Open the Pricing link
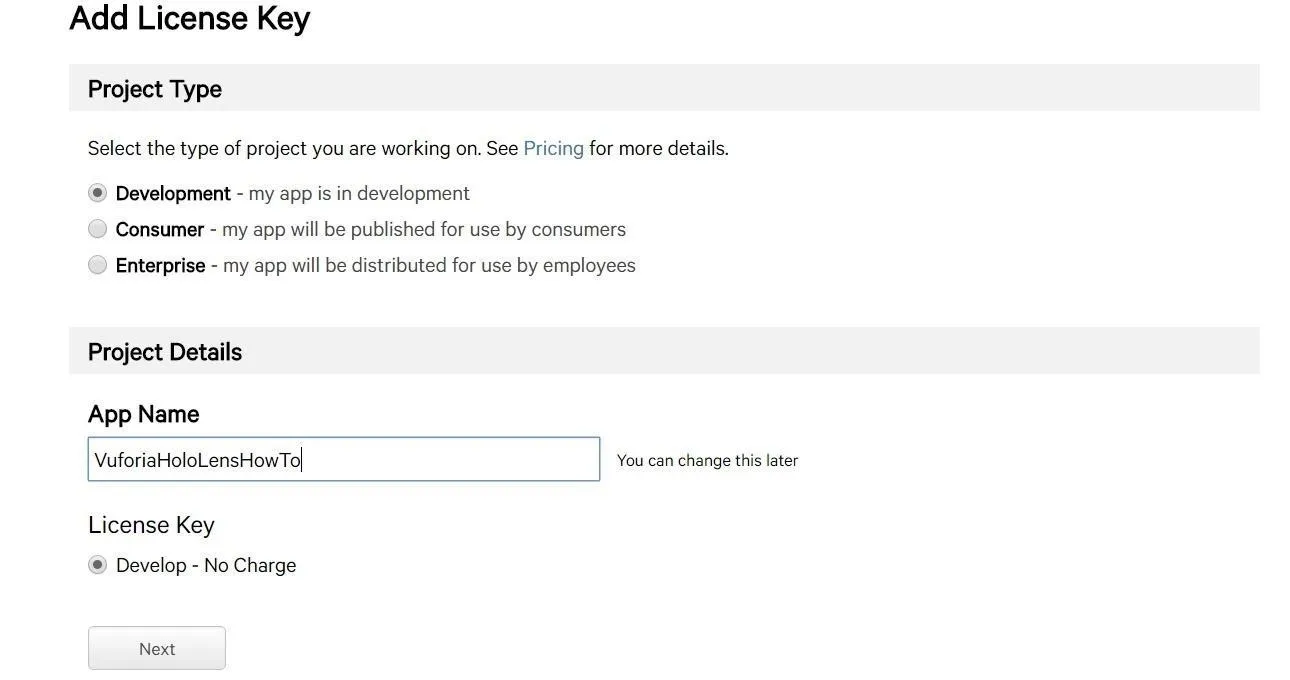Image resolution: width=1290 pixels, height=680 pixels. pyautogui.click(x=553, y=148)
